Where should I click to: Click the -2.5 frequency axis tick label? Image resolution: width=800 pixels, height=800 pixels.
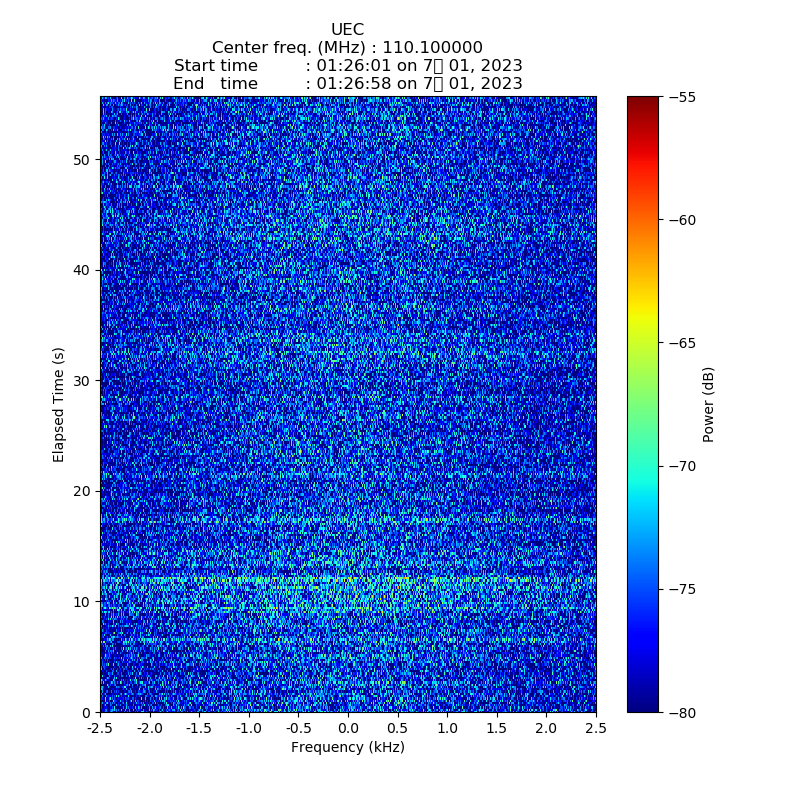[x=100, y=729]
